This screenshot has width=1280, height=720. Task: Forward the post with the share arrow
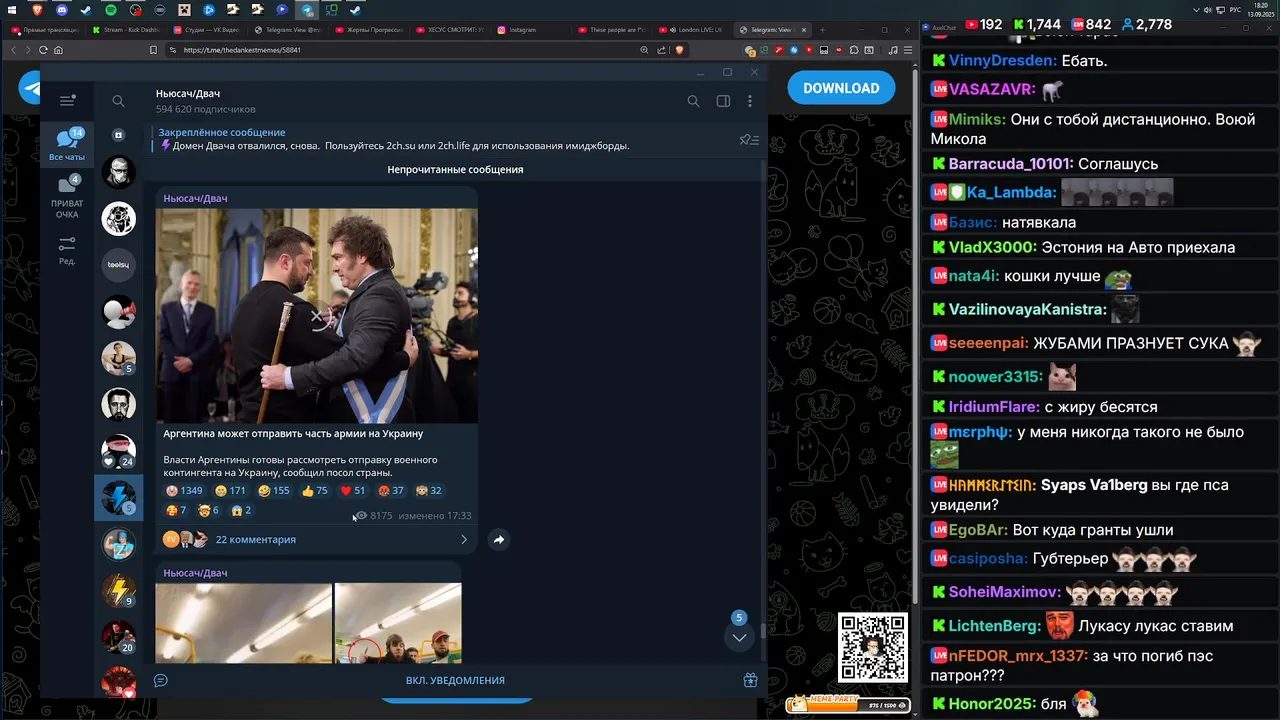(x=498, y=539)
